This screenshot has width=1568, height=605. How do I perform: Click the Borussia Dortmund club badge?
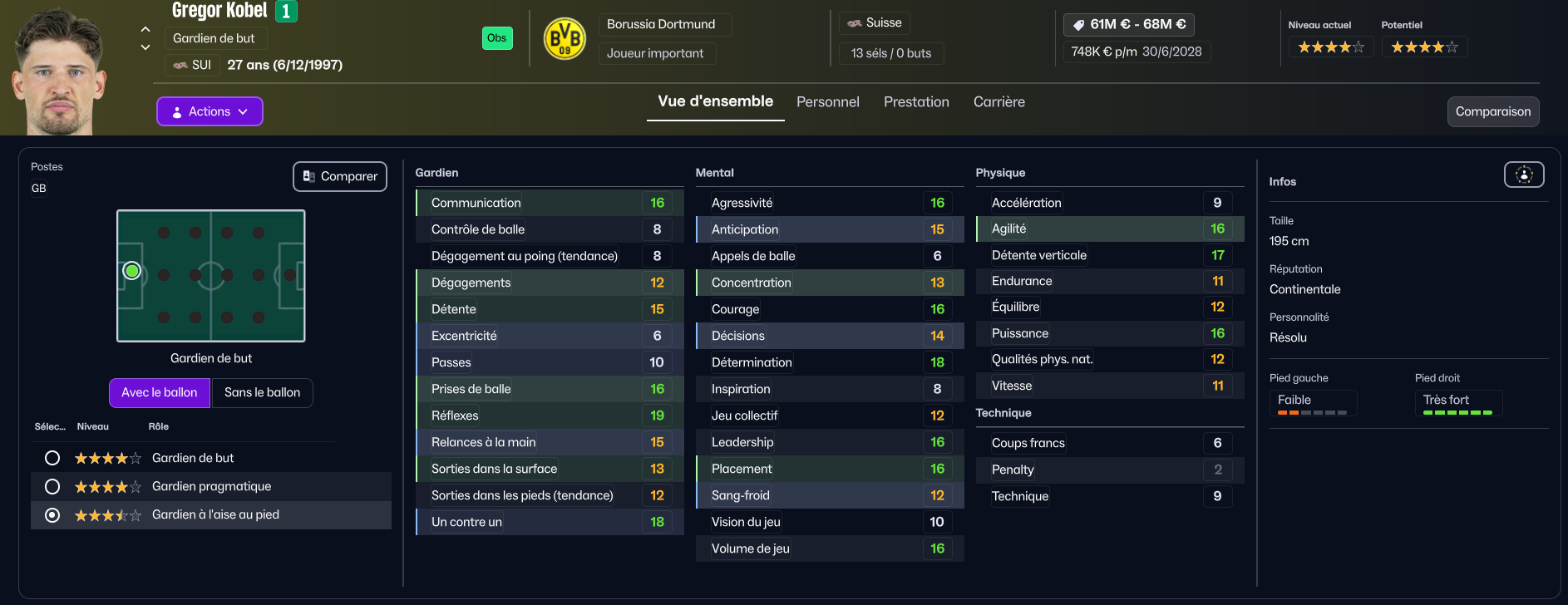click(x=565, y=38)
